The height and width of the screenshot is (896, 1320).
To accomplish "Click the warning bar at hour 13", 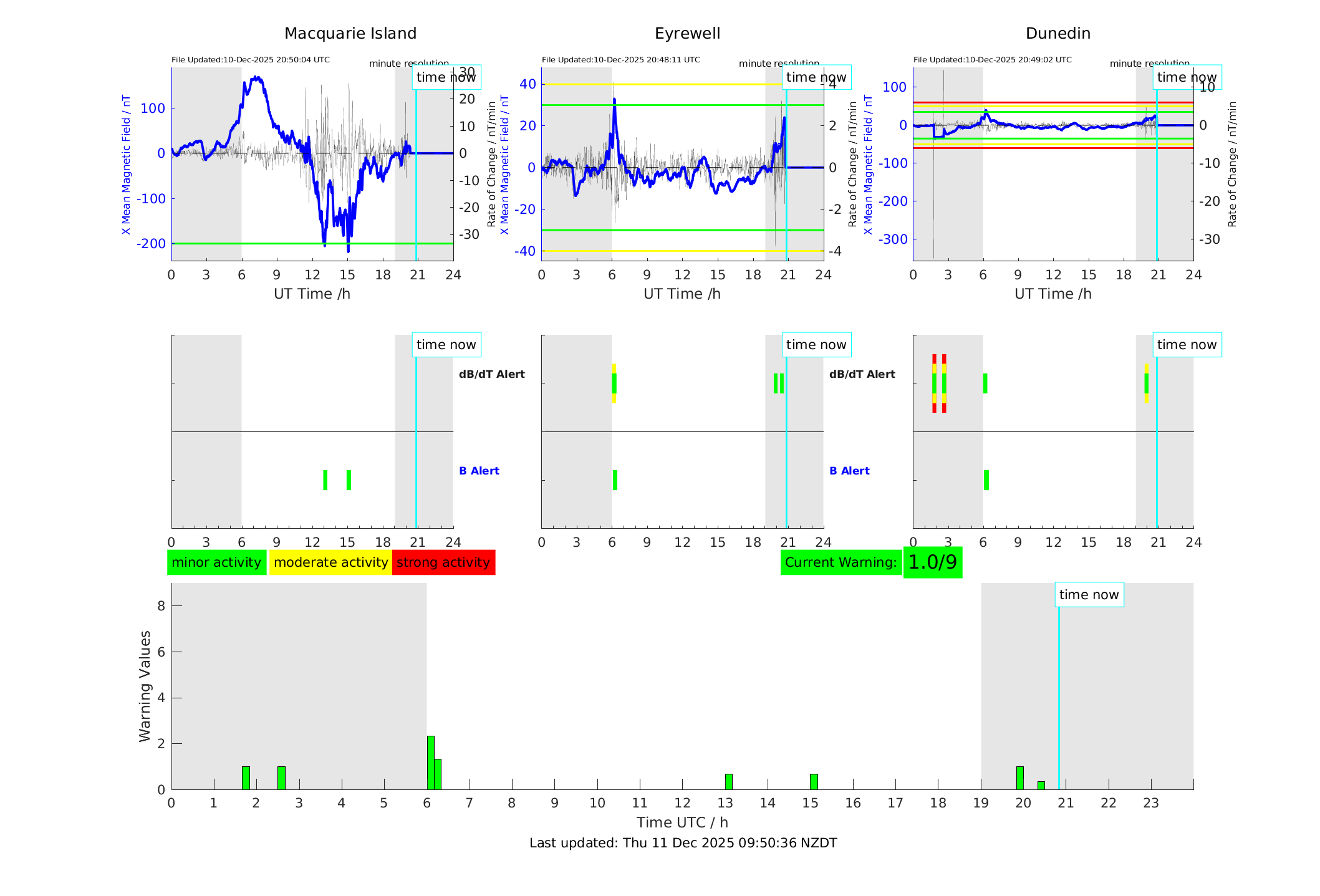I will pos(728,781).
